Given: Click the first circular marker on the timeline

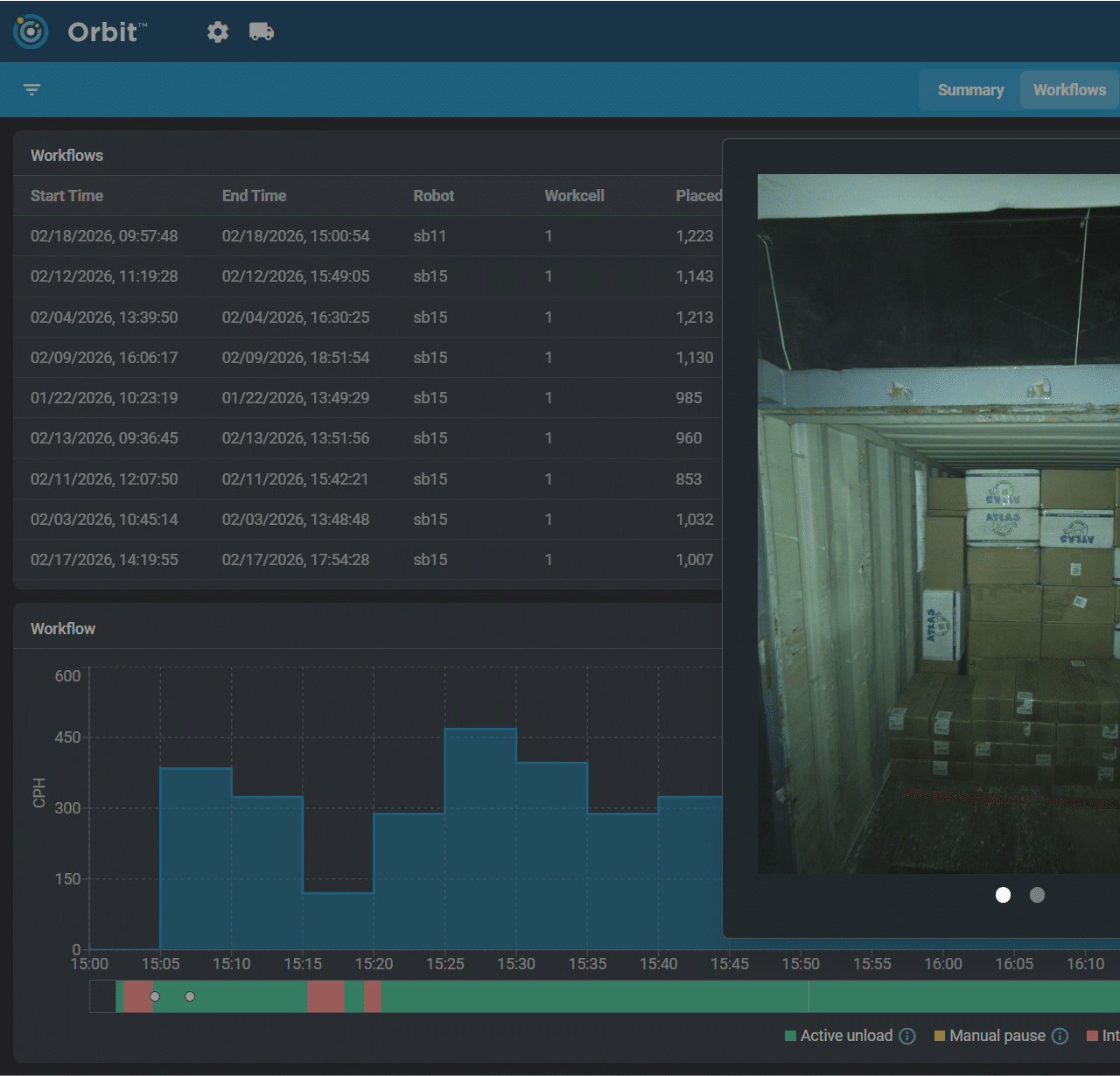Looking at the screenshot, I should (155, 996).
